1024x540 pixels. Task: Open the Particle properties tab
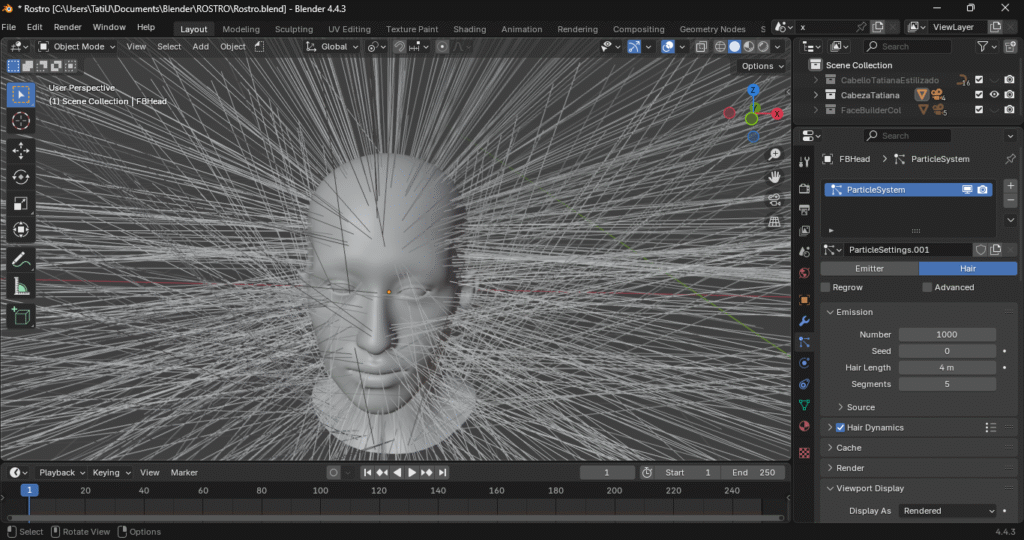point(804,342)
